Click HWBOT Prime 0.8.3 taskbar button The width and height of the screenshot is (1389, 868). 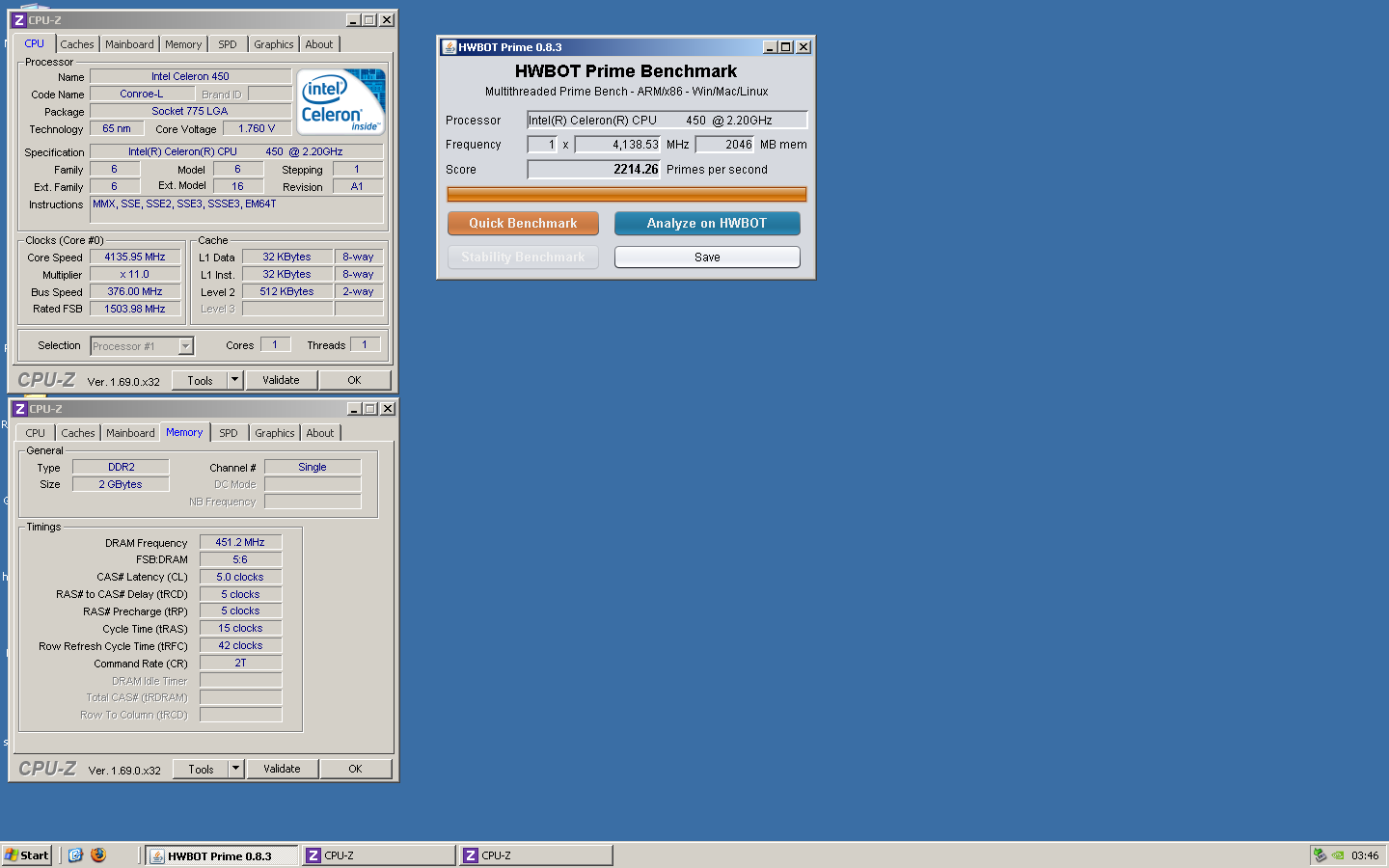point(222,855)
